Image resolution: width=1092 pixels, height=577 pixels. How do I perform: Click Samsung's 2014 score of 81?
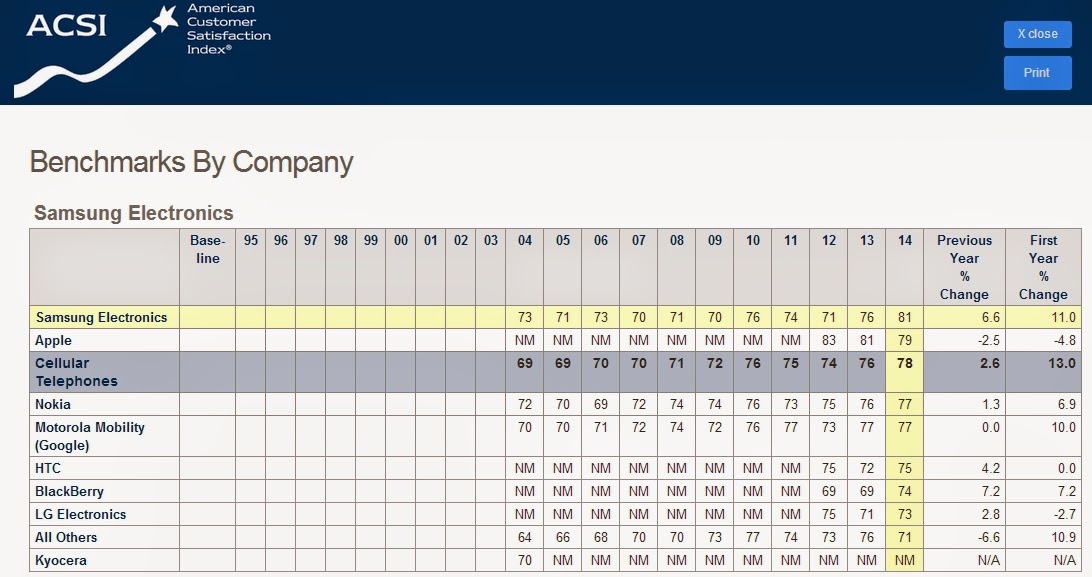coord(905,317)
